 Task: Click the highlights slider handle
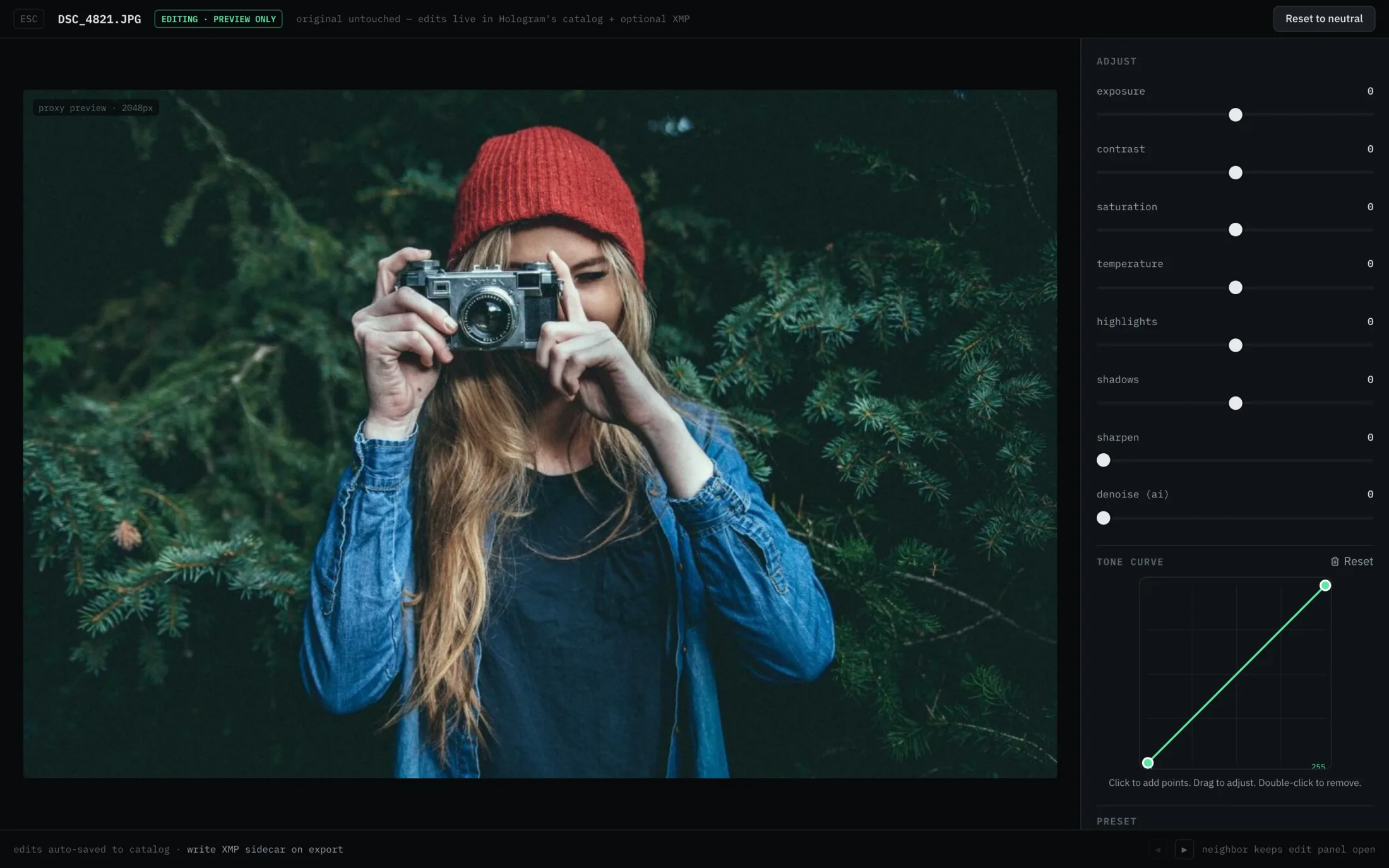1236,345
